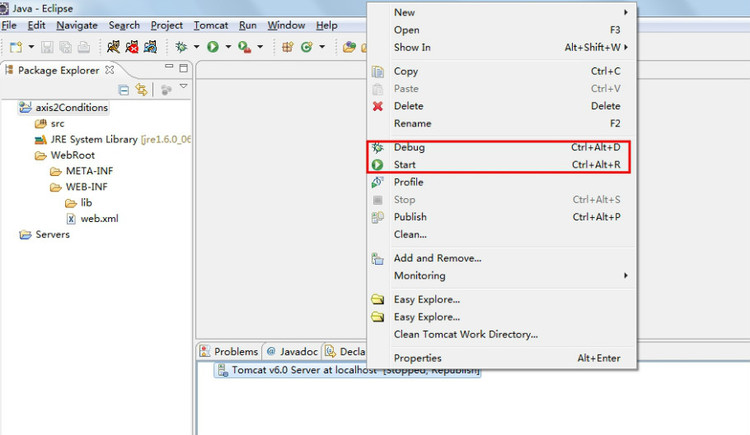Toggle Link with Editor in Package Explorer
This screenshot has height=435, width=750.
142,89
